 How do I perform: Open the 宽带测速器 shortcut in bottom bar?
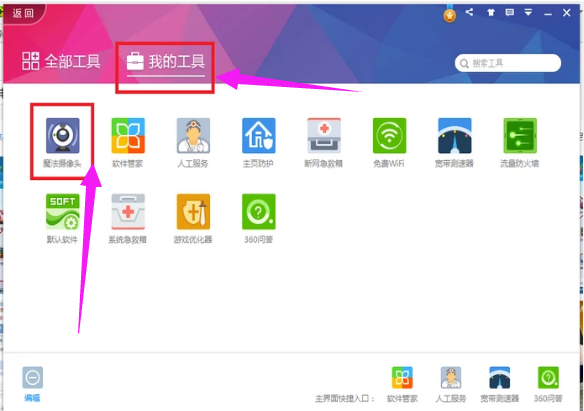pos(499,384)
